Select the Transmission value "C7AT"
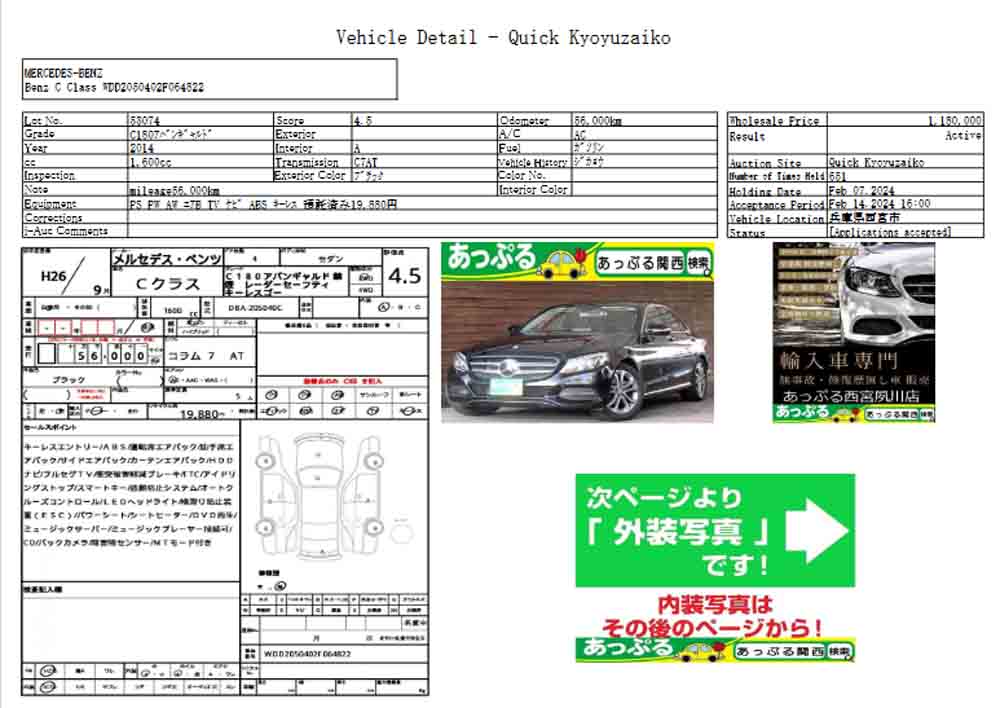Screen dimensions: 1000x708 (x=366, y=162)
